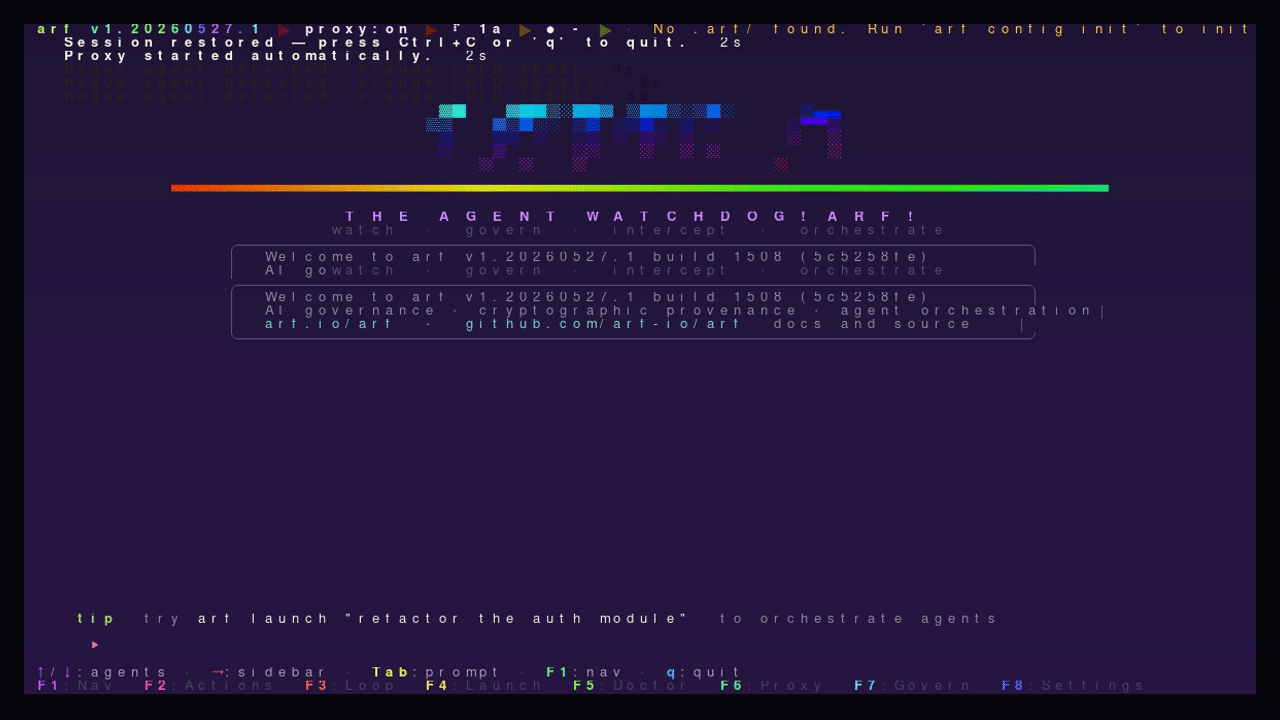Click the 'arf v1.20260527.1' version label in the status bar
1280x720 pixels.
point(150,30)
